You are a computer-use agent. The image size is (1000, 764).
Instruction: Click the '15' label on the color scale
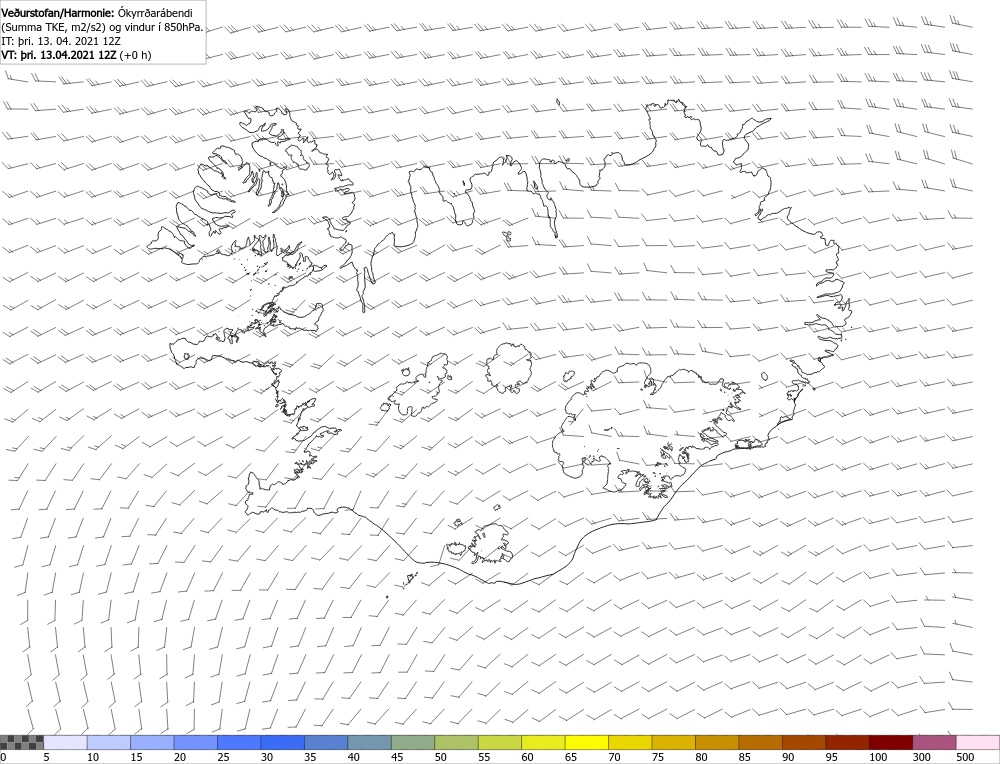136,757
